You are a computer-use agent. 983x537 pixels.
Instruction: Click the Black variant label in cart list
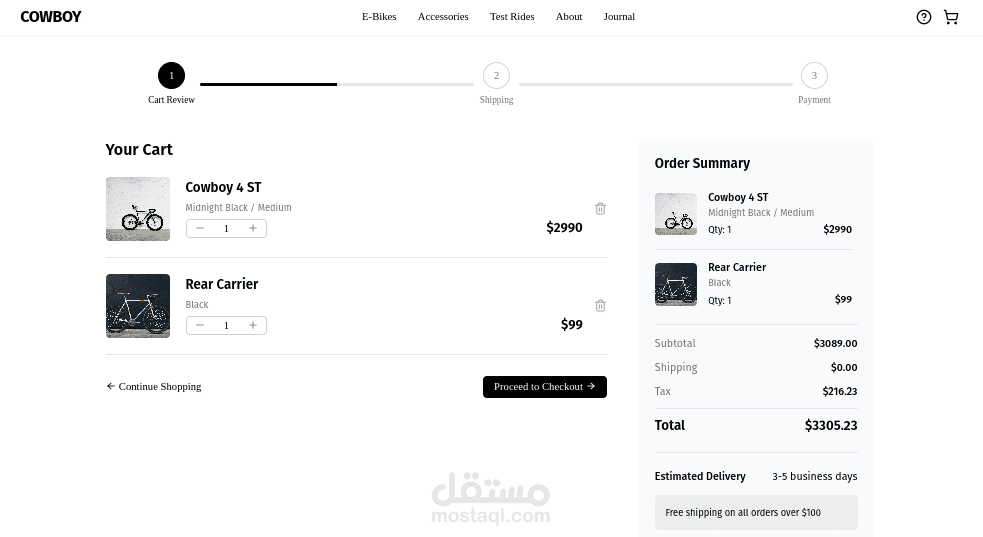click(197, 305)
